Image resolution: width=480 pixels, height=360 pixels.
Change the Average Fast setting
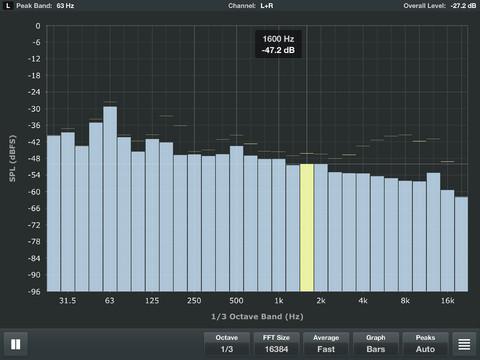[326, 344]
